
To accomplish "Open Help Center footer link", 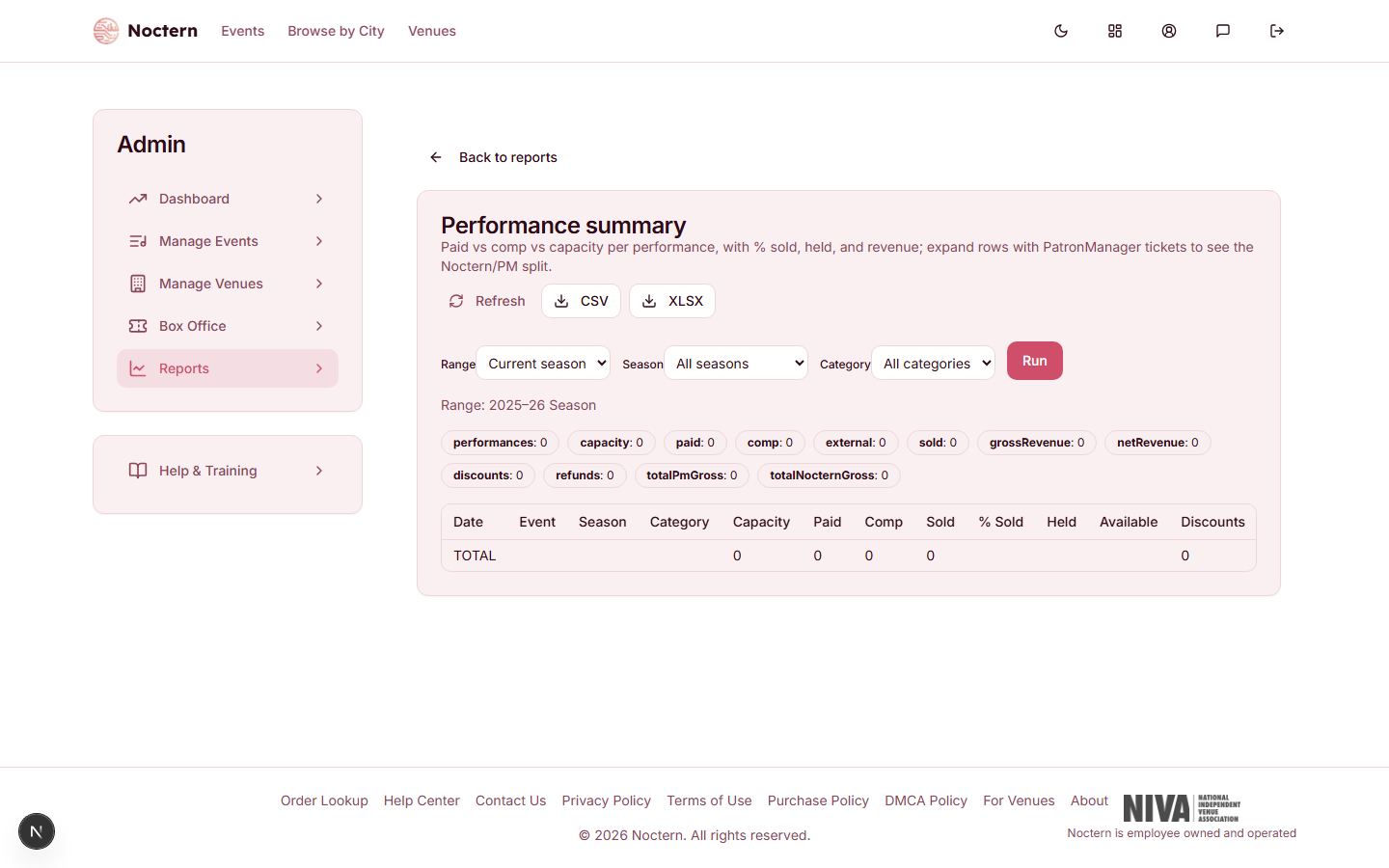I will pyautogui.click(x=422, y=800).
